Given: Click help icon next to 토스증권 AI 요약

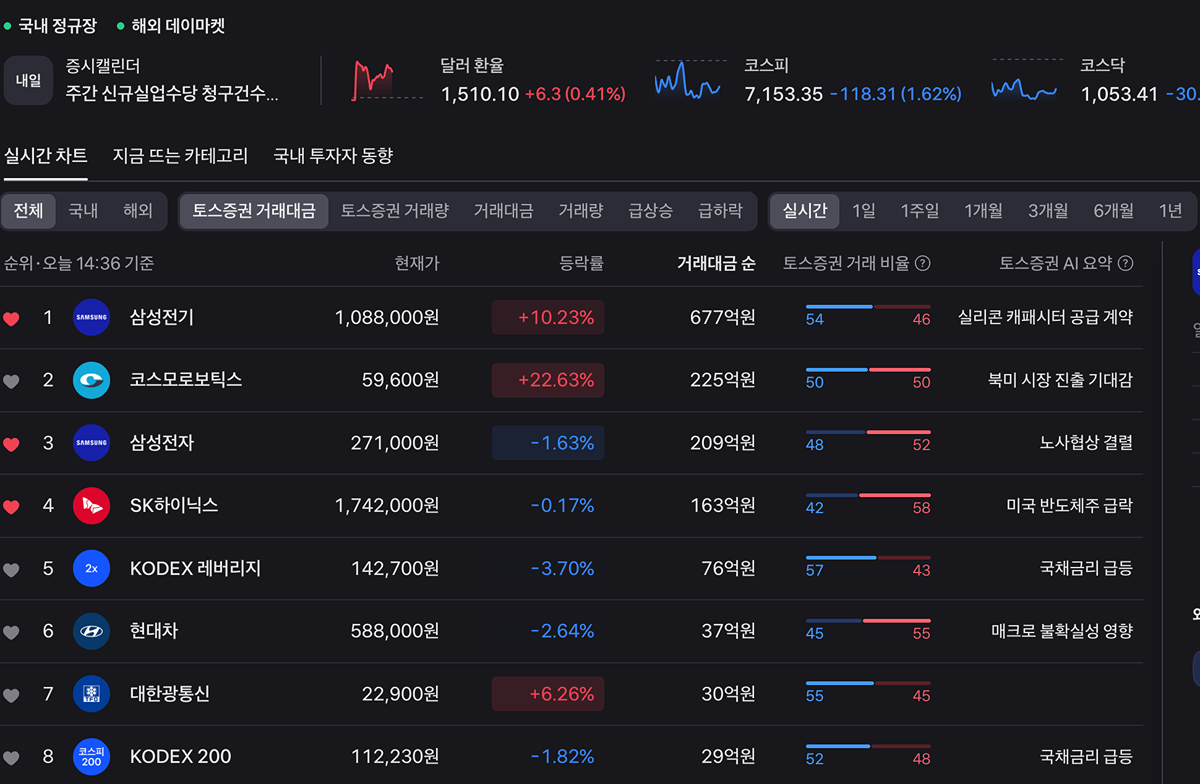Looking at the screenshot, I should tap(1125, 264).
